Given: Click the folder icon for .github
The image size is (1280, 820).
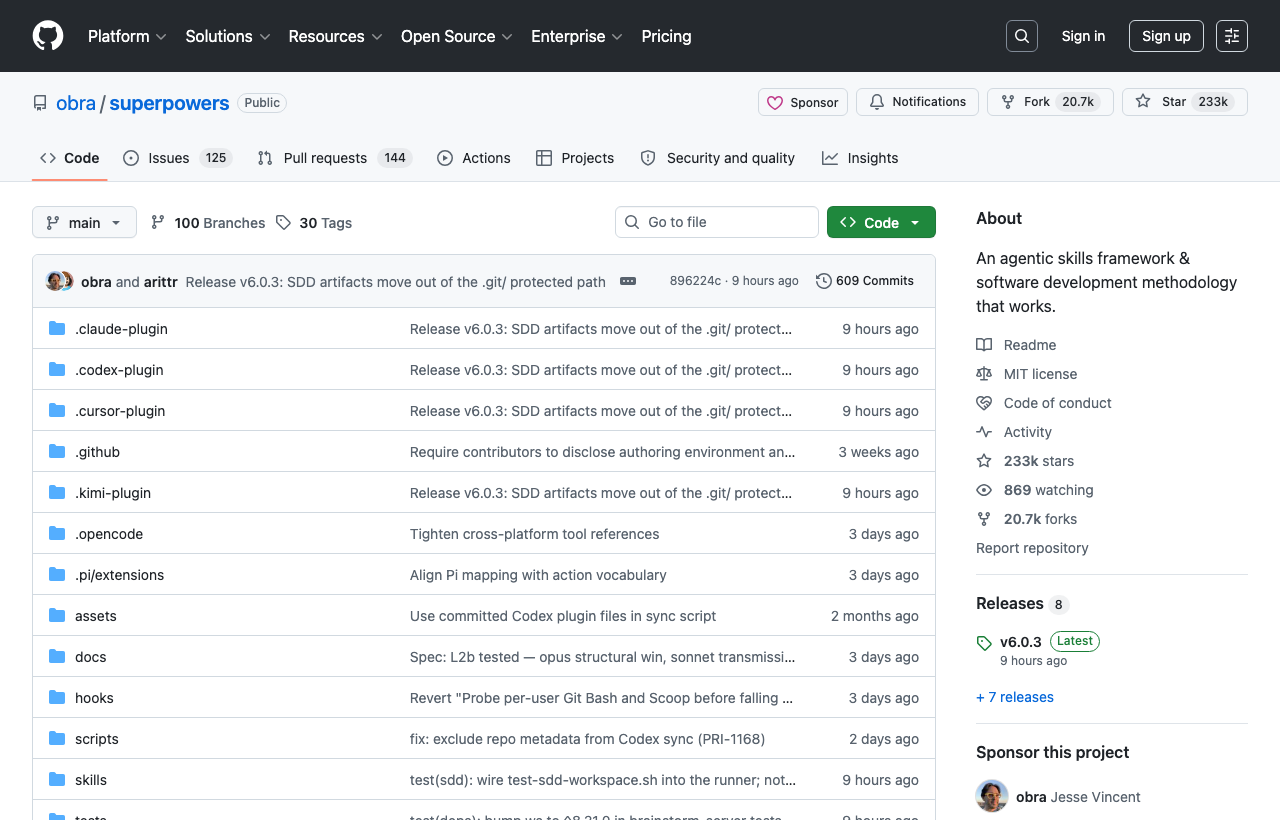Looking at the screenshot, I should 57,452.
